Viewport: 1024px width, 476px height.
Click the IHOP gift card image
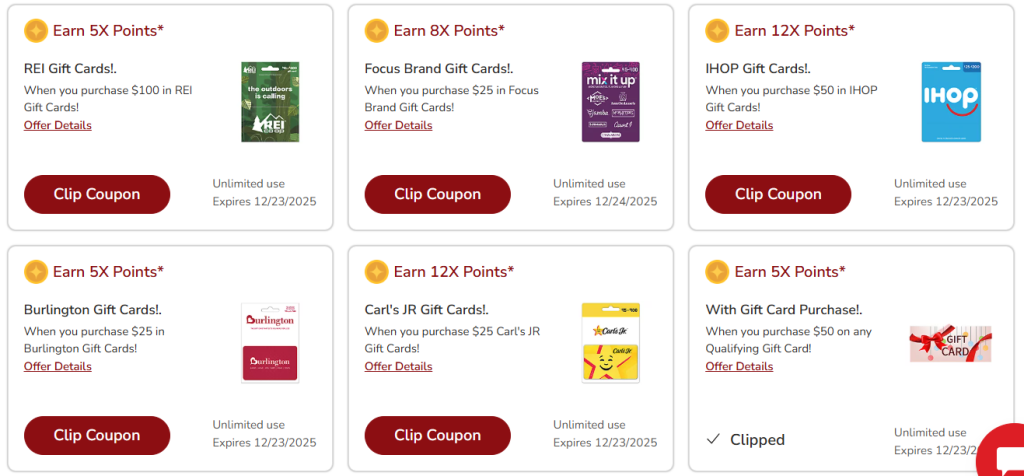(x=951, y=101)
